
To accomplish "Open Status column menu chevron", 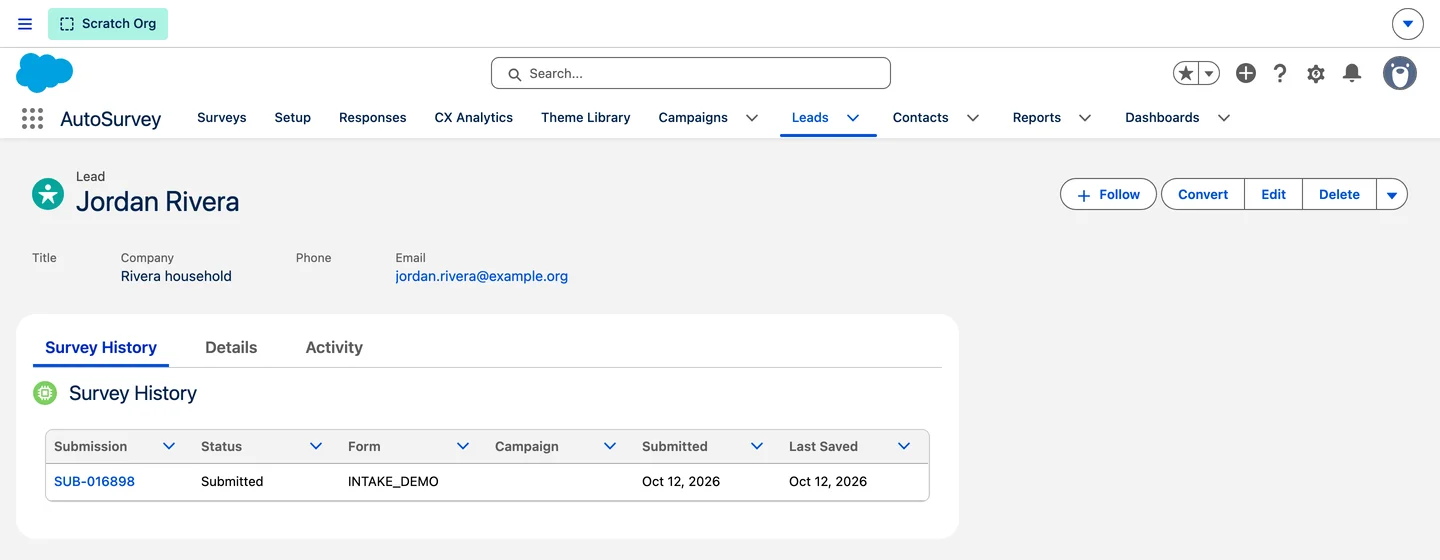I will (316, 446).
